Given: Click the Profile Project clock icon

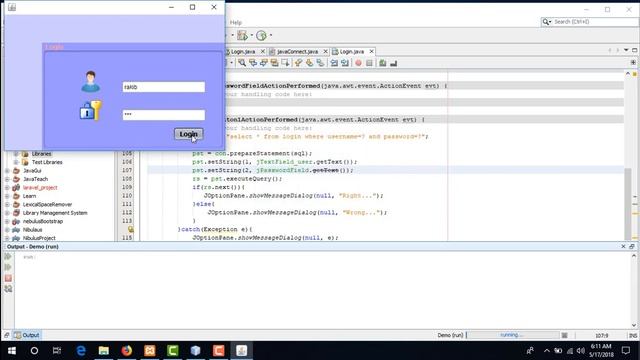Looking at the screenshot, I should (261, 36).
